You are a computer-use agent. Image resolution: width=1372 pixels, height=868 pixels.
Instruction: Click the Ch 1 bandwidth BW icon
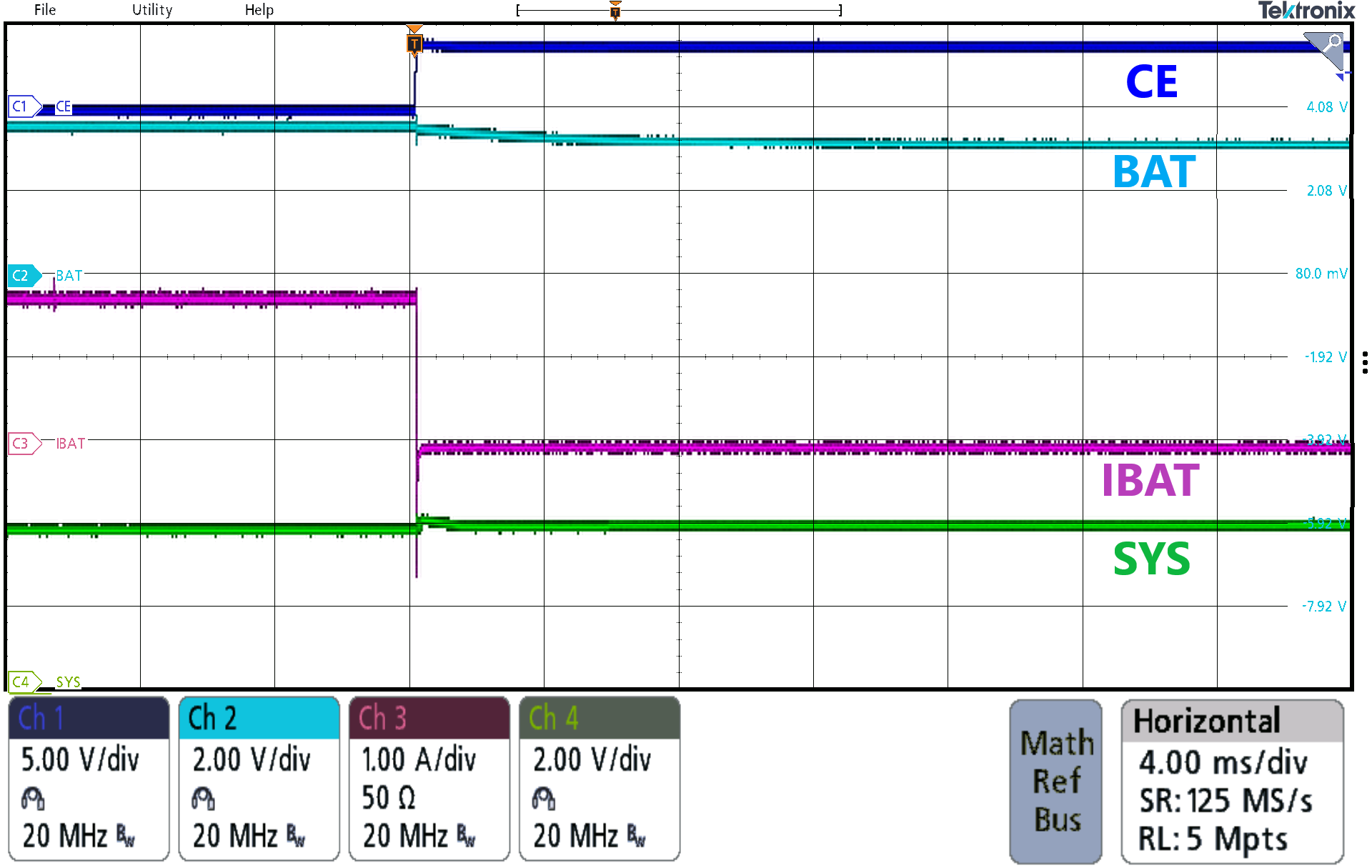click(124, 834)
